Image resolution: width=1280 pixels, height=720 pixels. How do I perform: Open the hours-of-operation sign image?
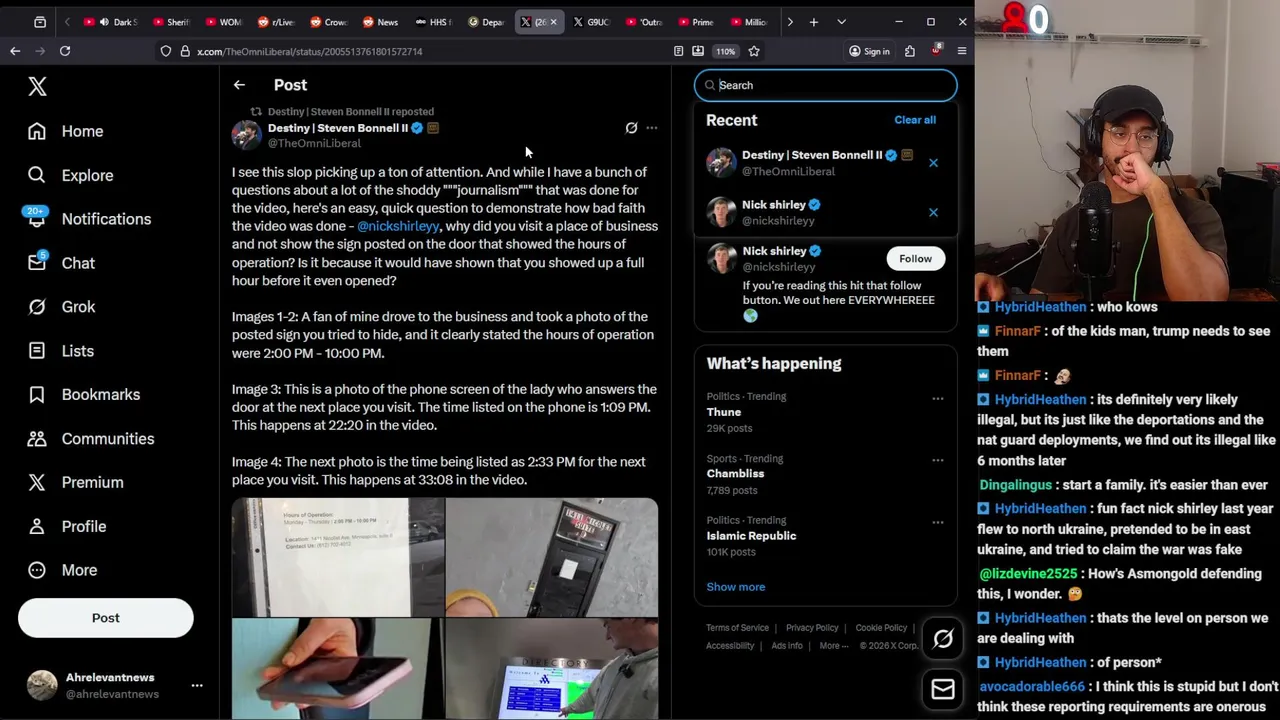338,557
